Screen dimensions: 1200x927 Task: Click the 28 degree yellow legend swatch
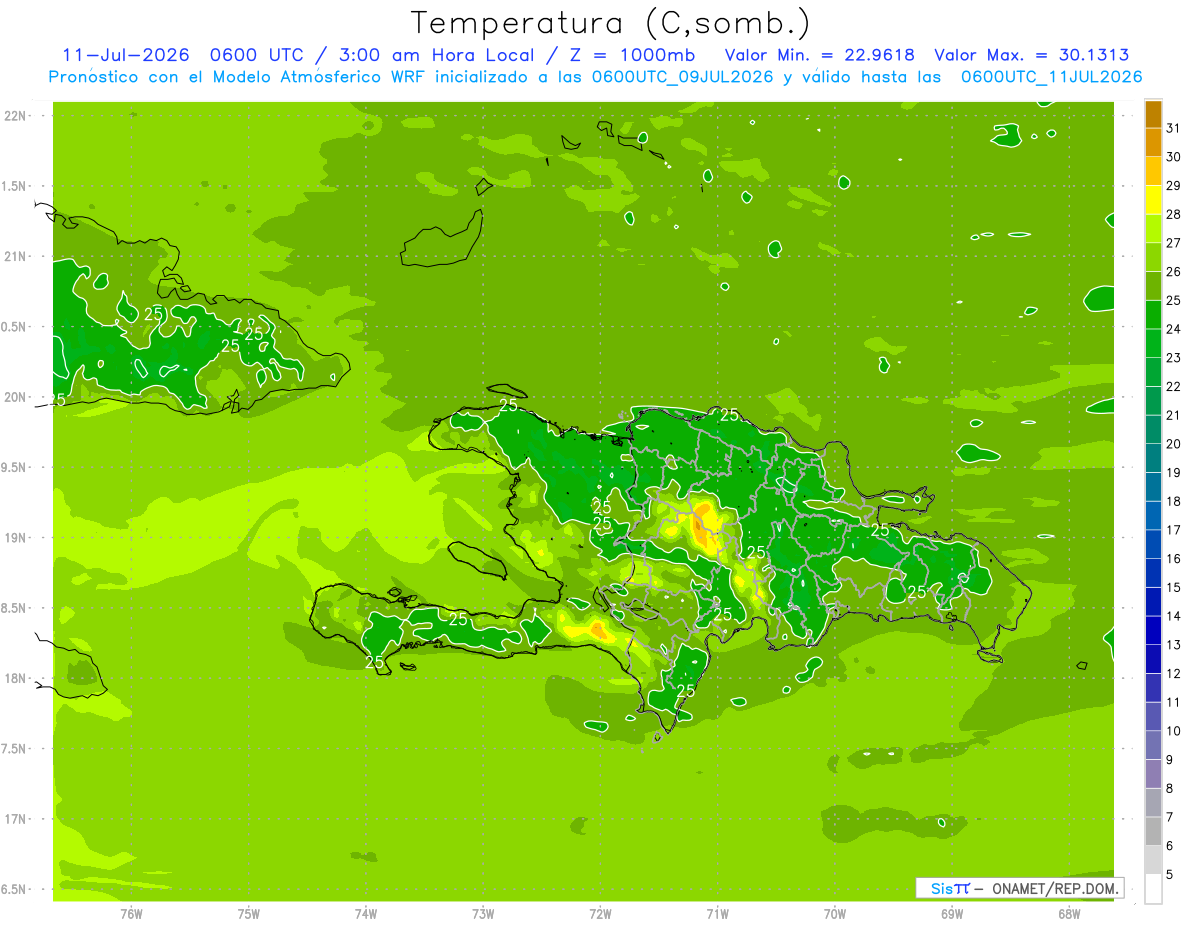point(1153,200)
